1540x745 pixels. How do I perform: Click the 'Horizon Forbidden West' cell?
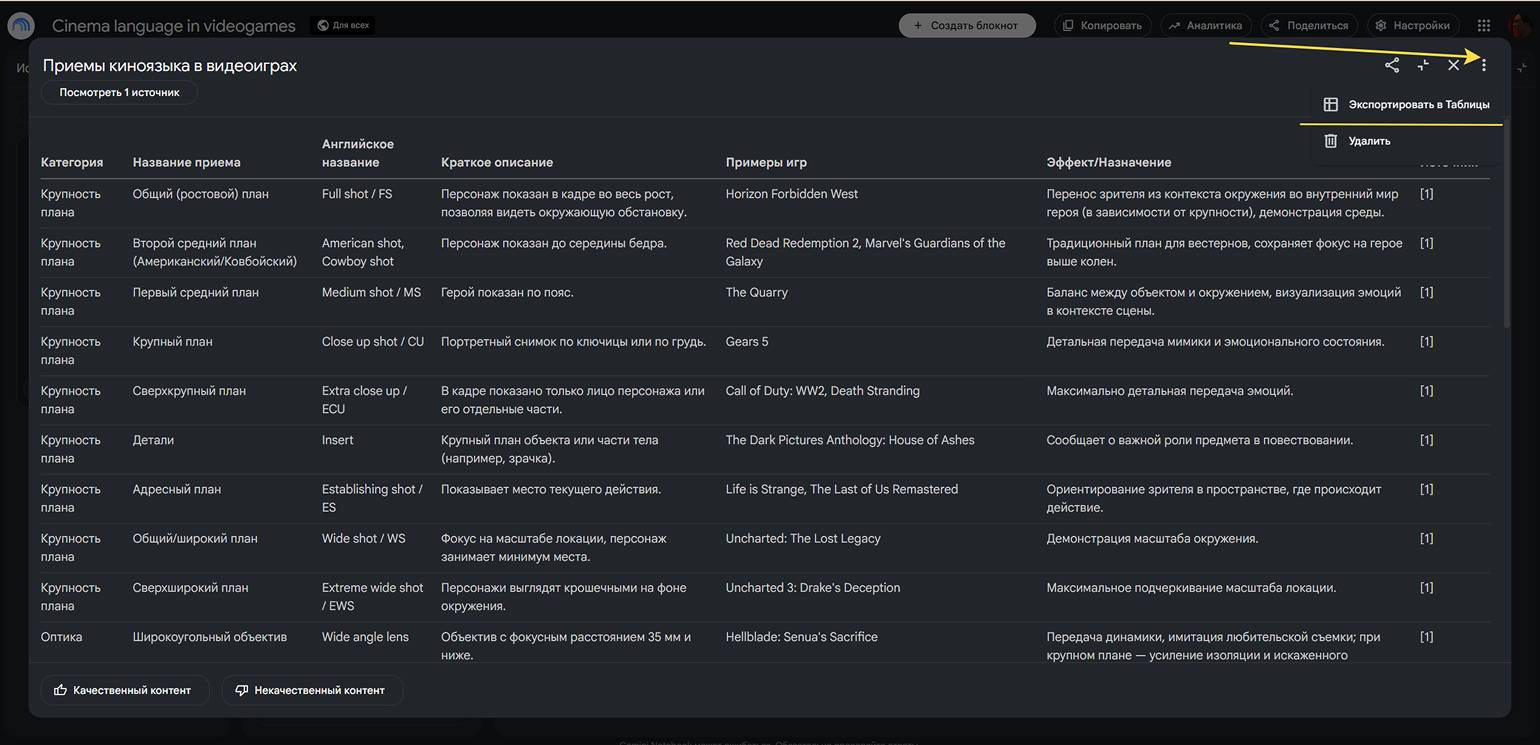792,194
